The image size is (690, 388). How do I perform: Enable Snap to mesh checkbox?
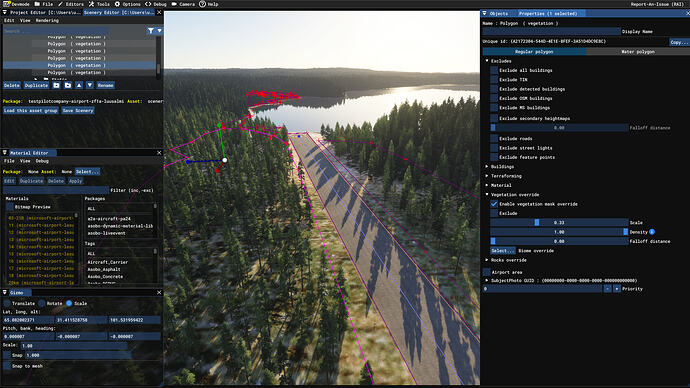(7, 366)
